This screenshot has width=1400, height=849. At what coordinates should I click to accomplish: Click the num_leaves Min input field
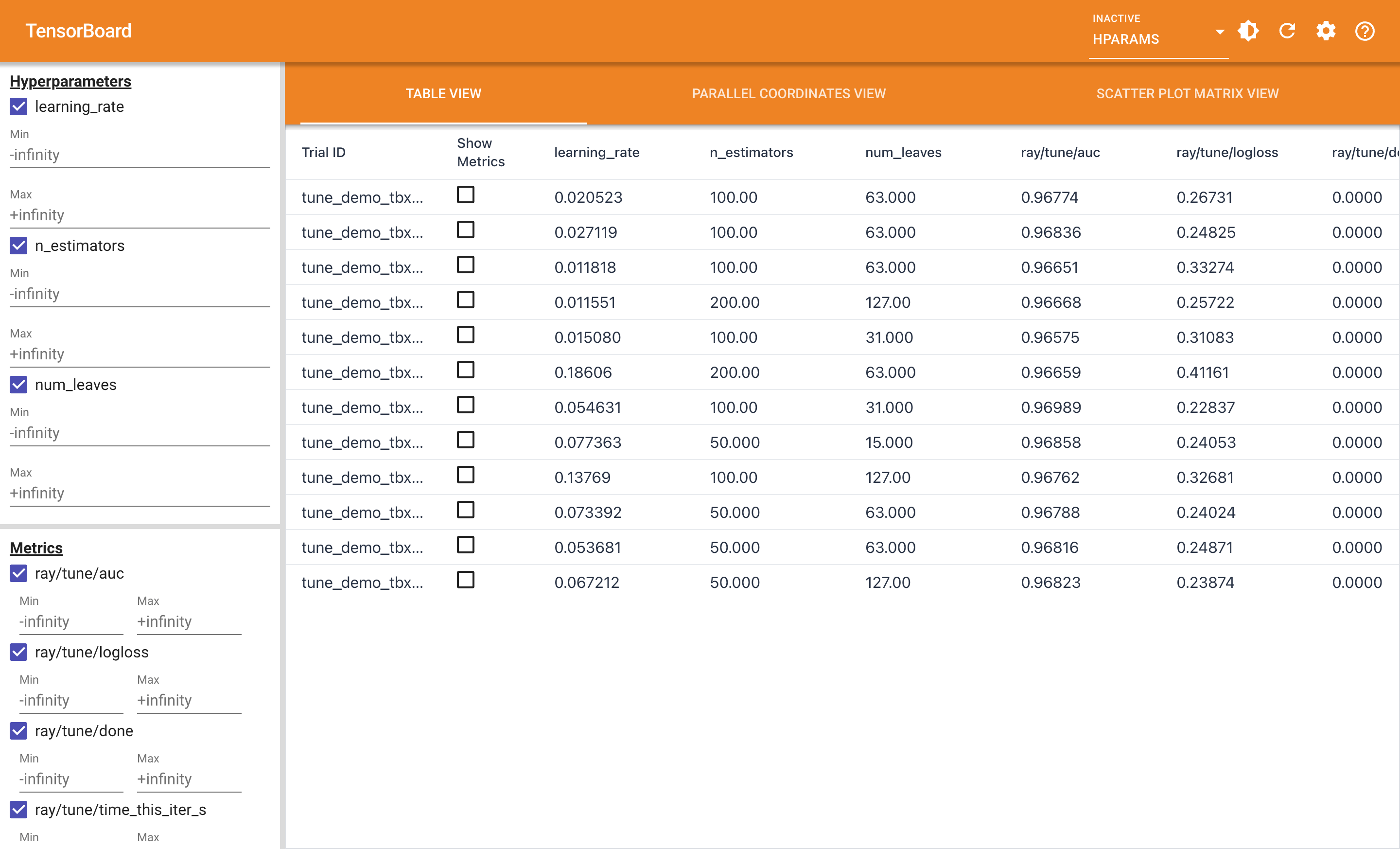(x=140, y=433)
